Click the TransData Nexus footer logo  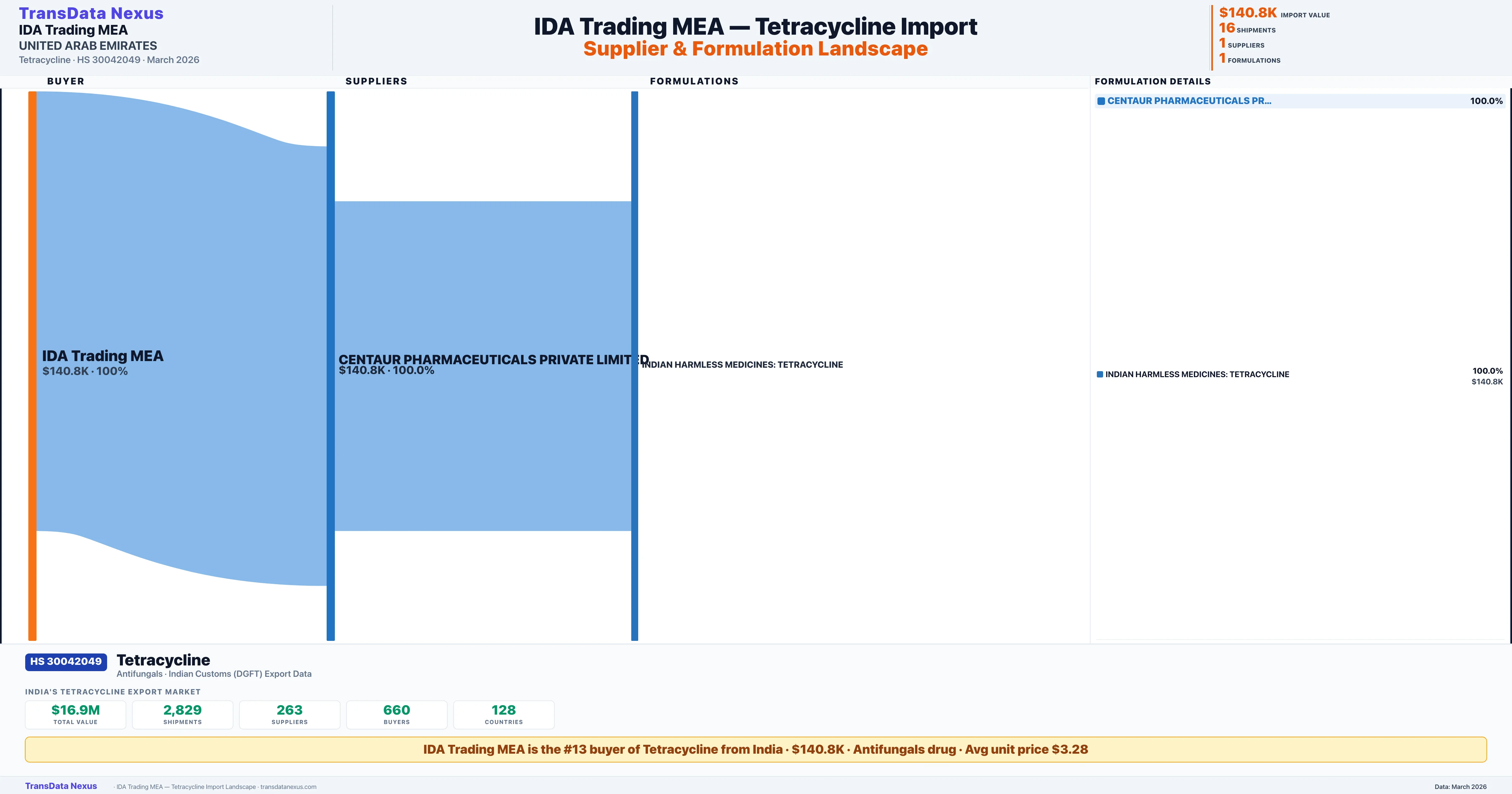click(x=61, y=786)
